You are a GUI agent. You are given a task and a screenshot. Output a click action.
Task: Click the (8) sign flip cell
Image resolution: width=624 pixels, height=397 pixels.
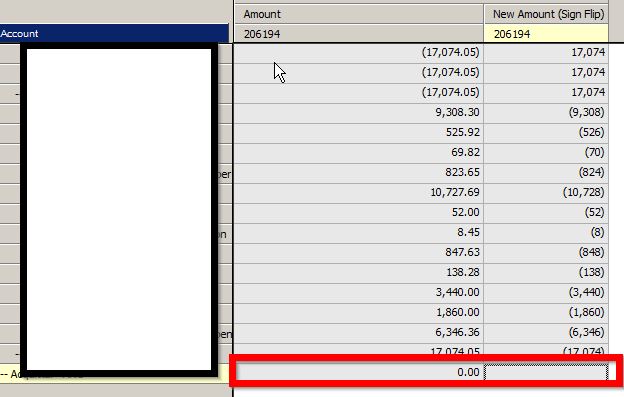click(546, 232)
